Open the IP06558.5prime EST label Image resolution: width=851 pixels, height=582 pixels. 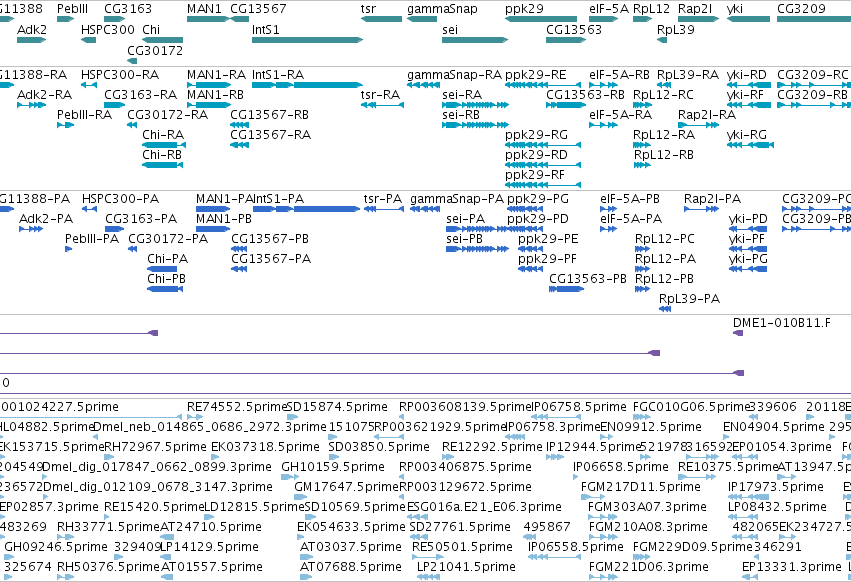click(576, 546)
